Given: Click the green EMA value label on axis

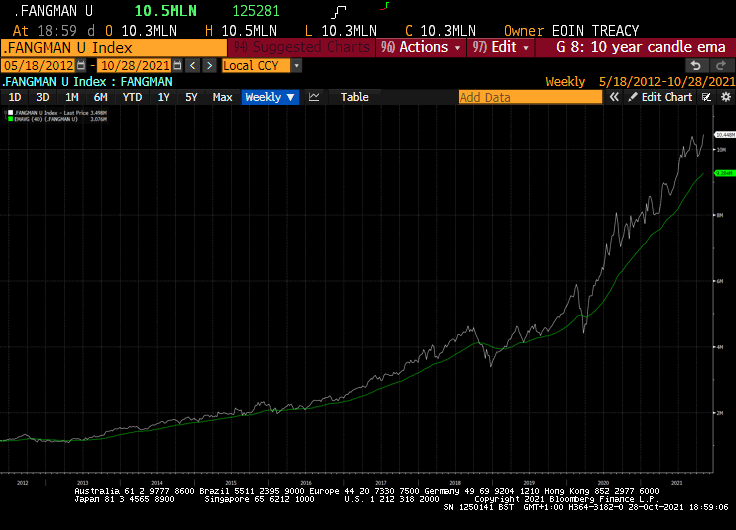Looking at the screenshot, I should 724,173.
